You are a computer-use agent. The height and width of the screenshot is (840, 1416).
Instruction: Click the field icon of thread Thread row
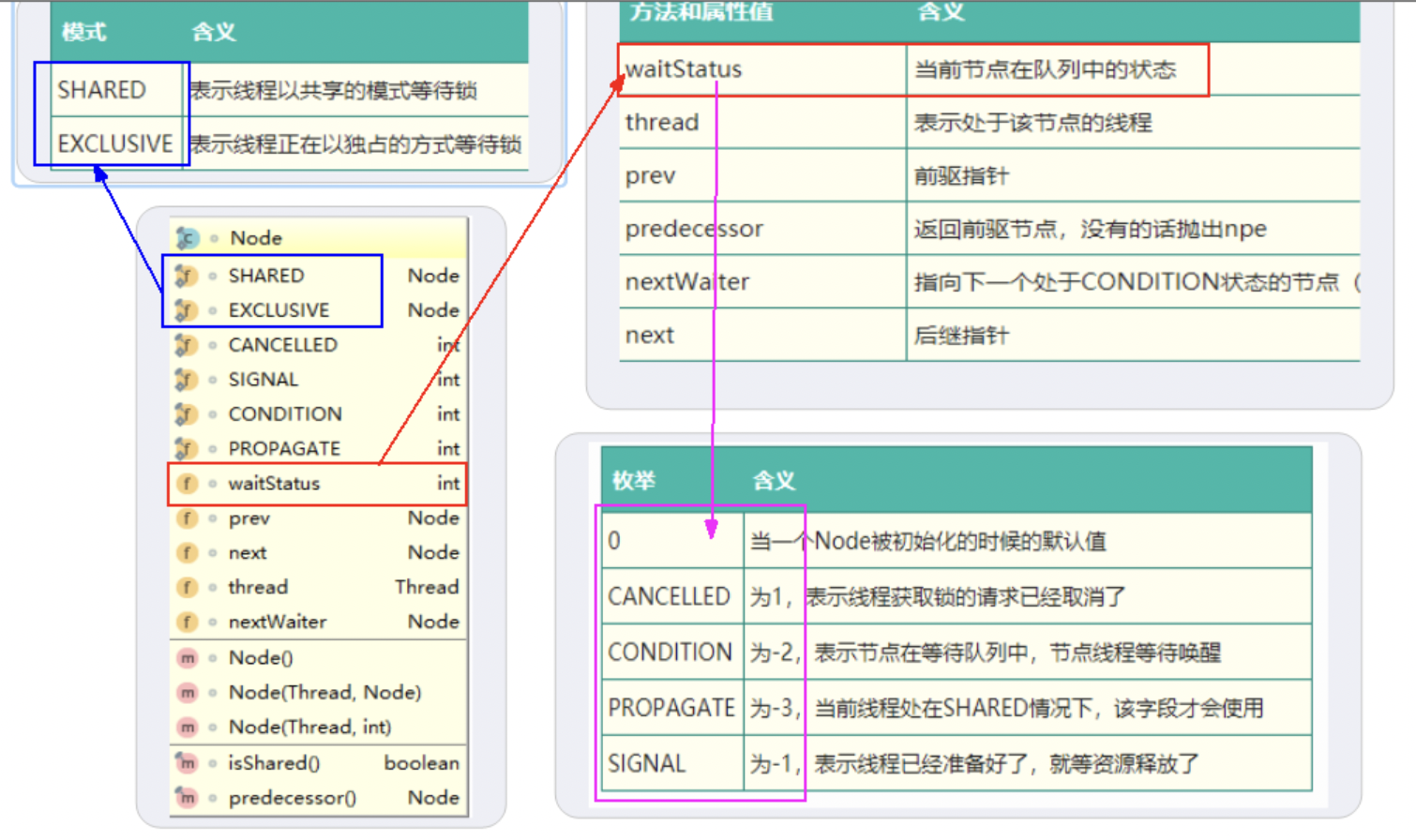point(188,588)
